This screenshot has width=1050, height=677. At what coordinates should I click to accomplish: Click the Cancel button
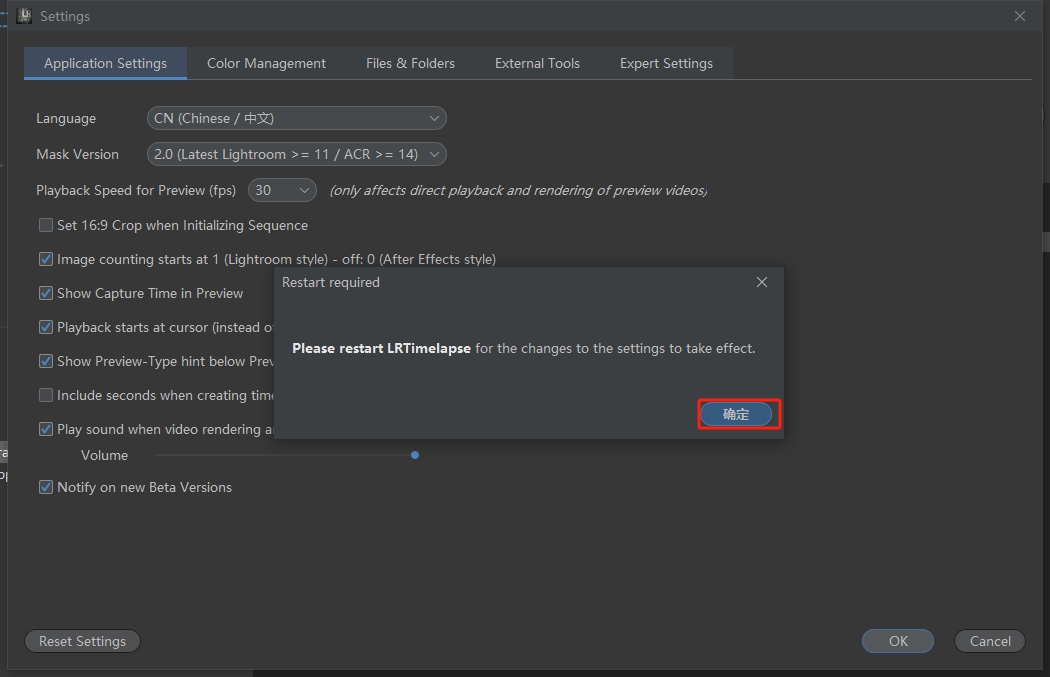pyautogui.click(x=990, y=642)
